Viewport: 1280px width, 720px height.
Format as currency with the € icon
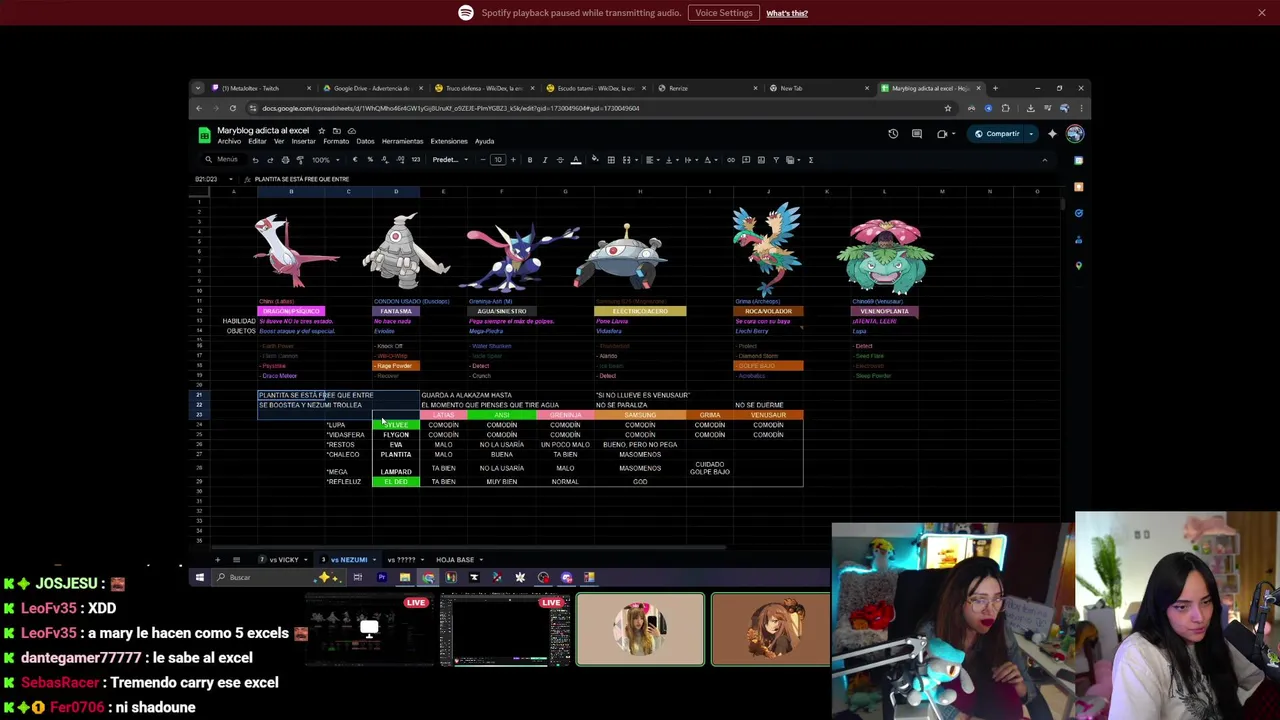(x=355, y=160)
